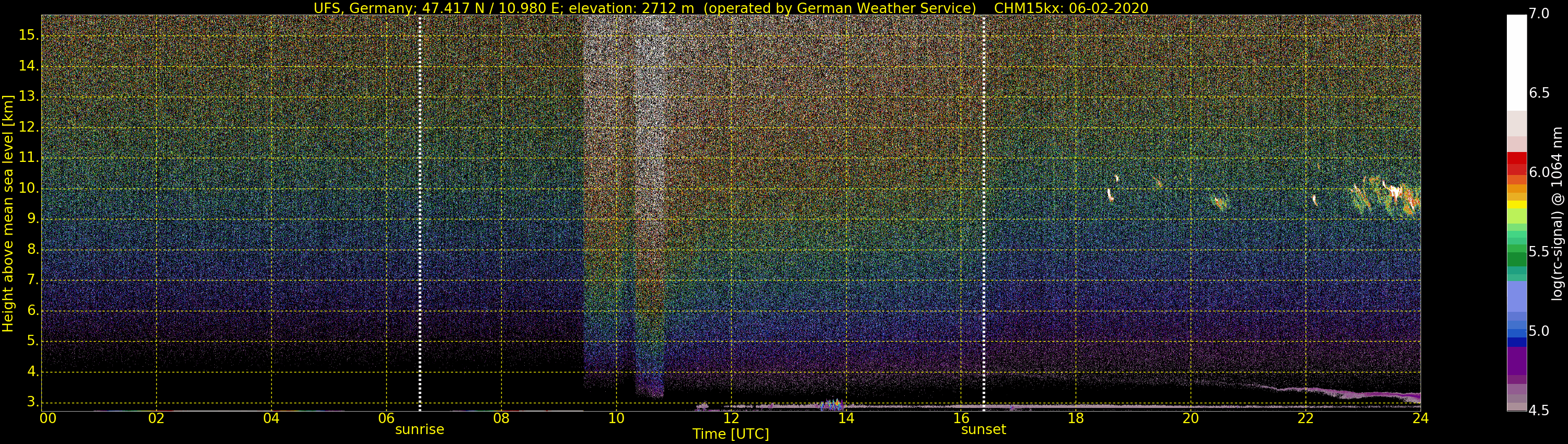Click the '13.' height tick label

pyautogui.click(x=29, y=97)
